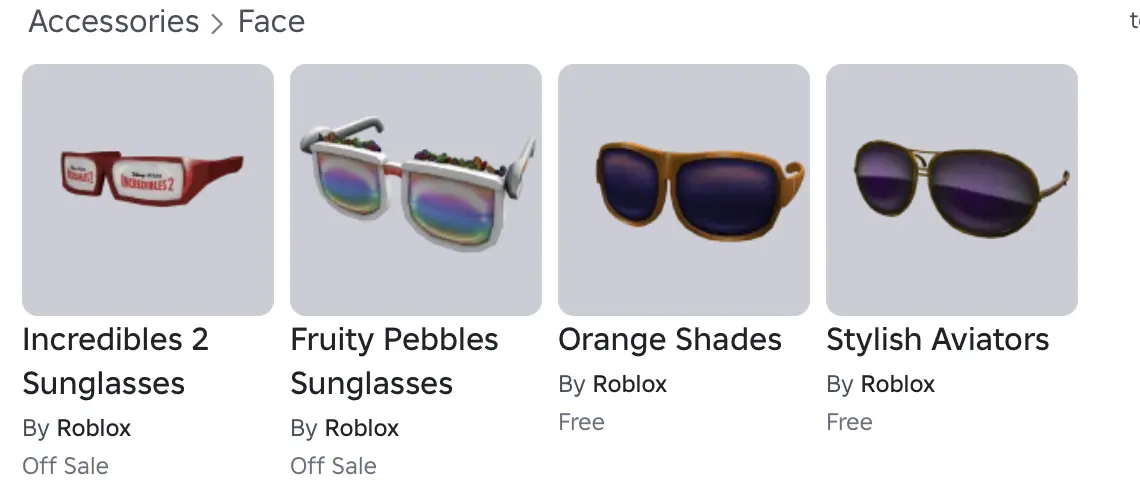Image resolution: width=1140 pixels, height=504 pixels.
Task: Open the Orange Shades title link
Action: pyautogui.click(x=670, y=340)
